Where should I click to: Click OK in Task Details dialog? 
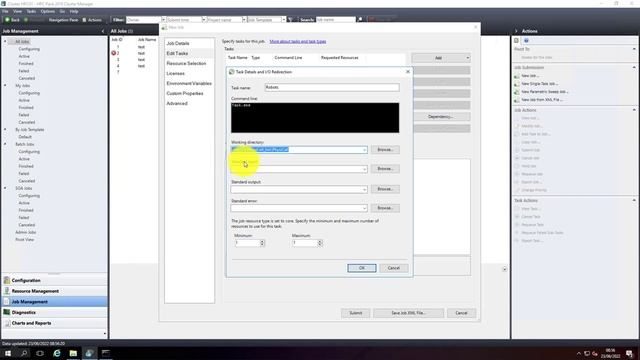362,268
